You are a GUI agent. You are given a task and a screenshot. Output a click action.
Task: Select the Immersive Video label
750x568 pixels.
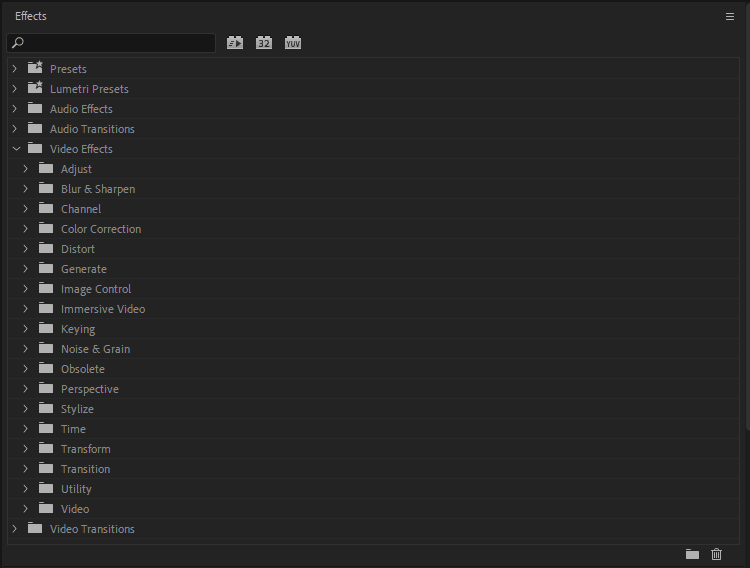click(x=103, y=309)
